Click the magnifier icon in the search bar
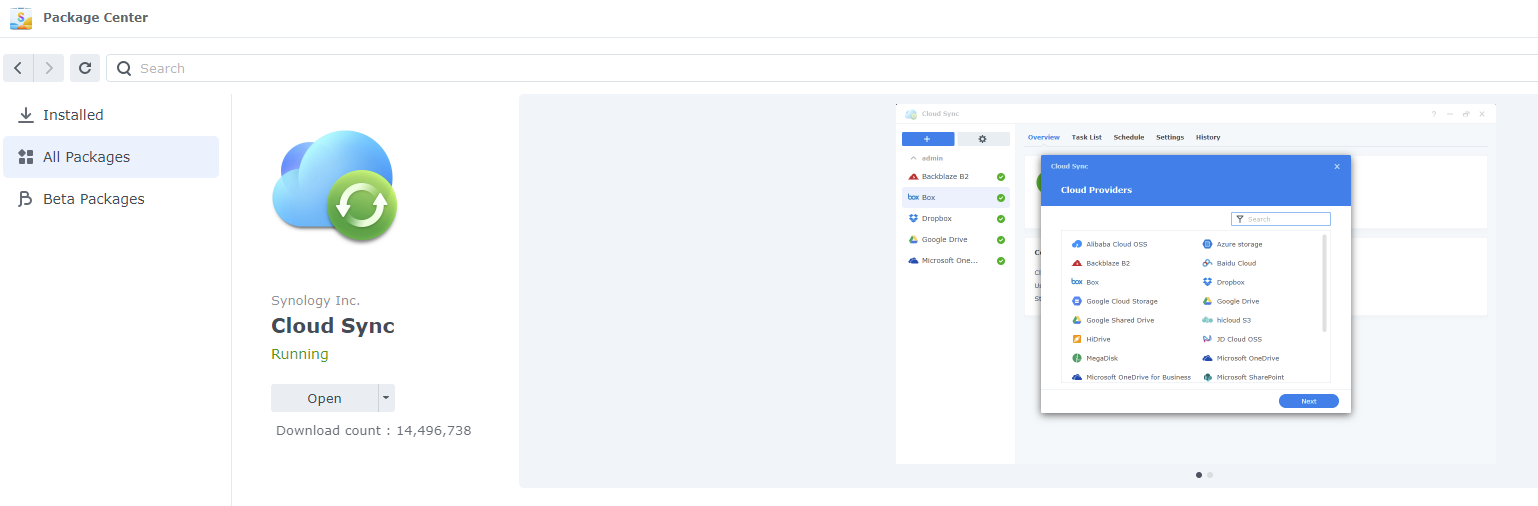 click(124, 68)
